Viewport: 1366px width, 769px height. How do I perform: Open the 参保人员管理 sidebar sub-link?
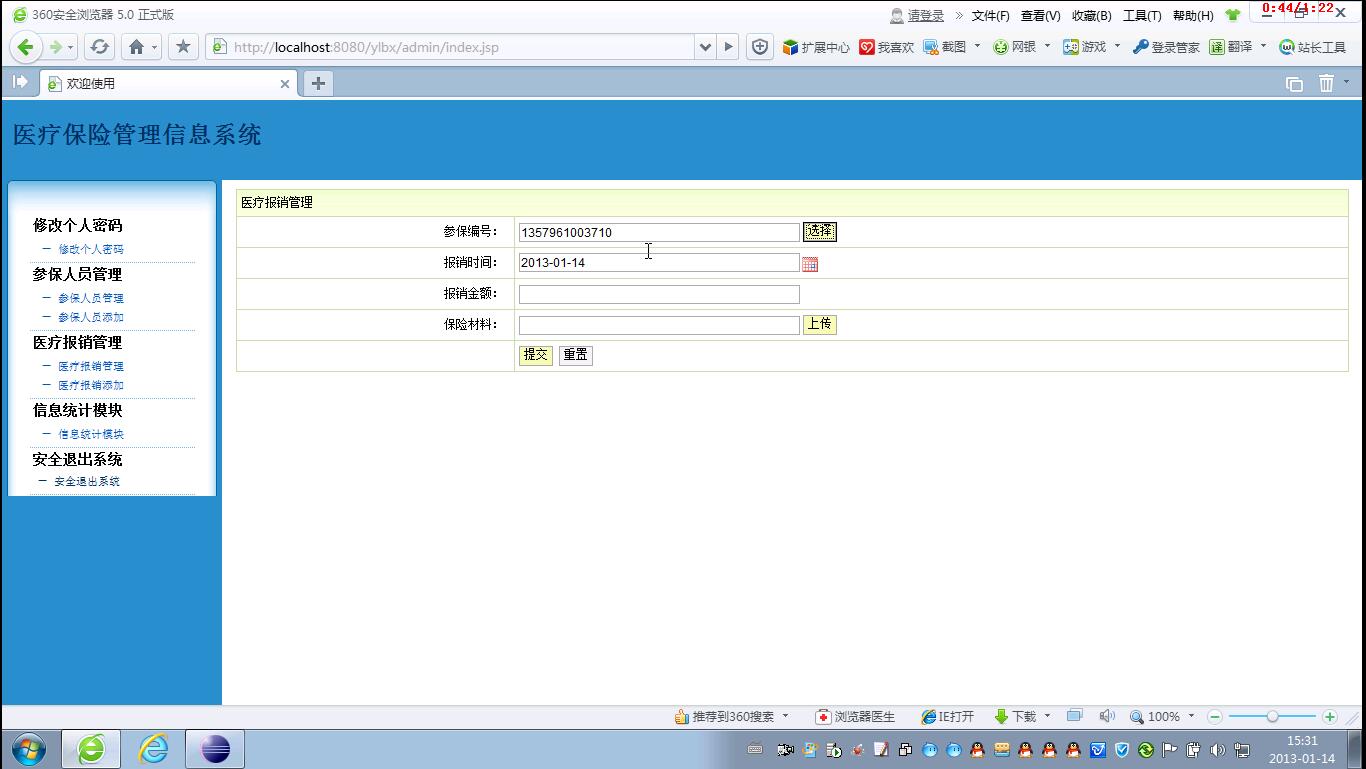click(91, 298)
